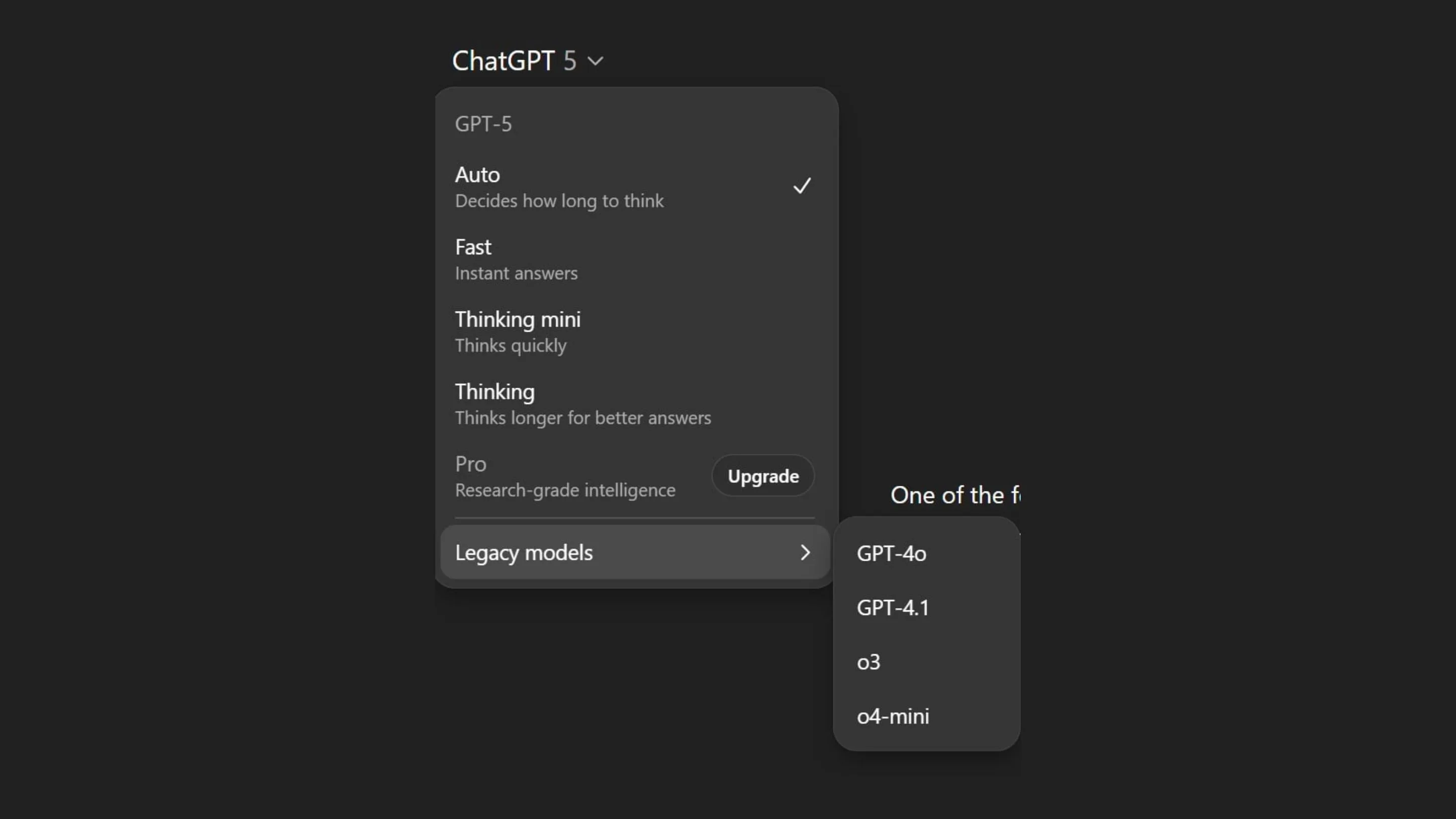Click the GPT-5 section header label
The width and height of the screenshot is (1456, 819).
483,124
